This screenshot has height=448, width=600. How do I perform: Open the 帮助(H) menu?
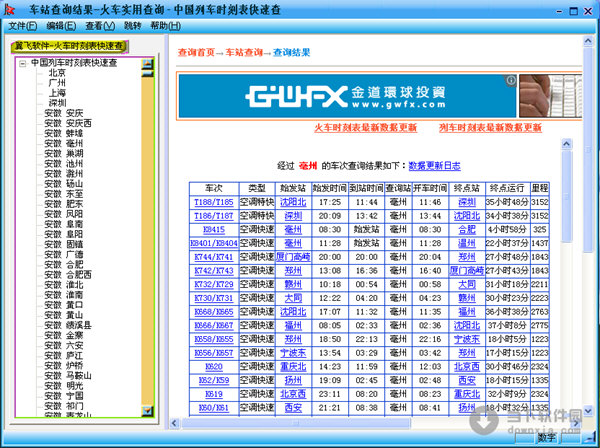click(x=165, y=26)
